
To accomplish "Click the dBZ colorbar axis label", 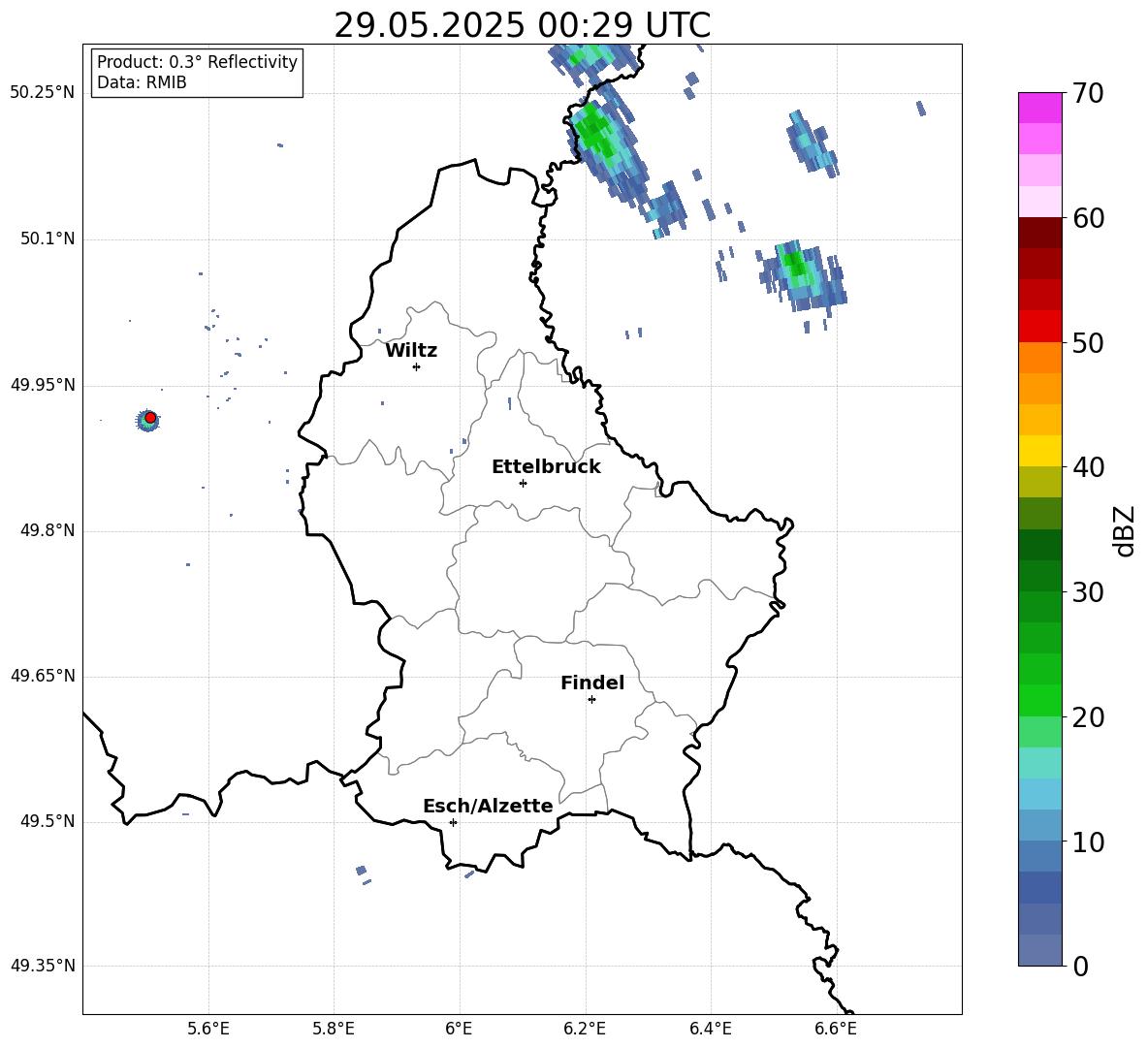I will pos(1124,530).
